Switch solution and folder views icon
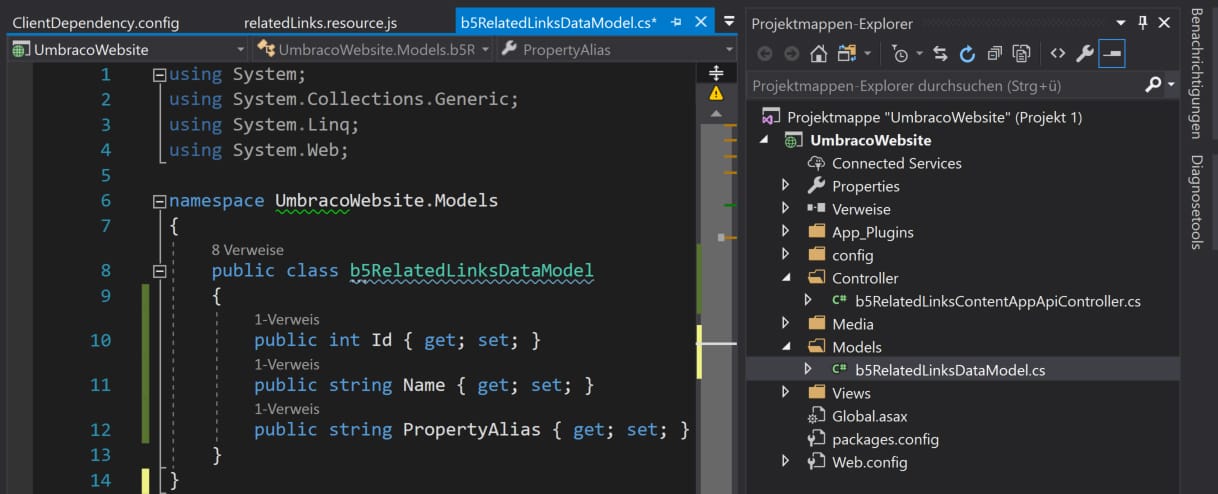Image resolution: width=1218 pixels, height=494 pixels. pos(847,53)
